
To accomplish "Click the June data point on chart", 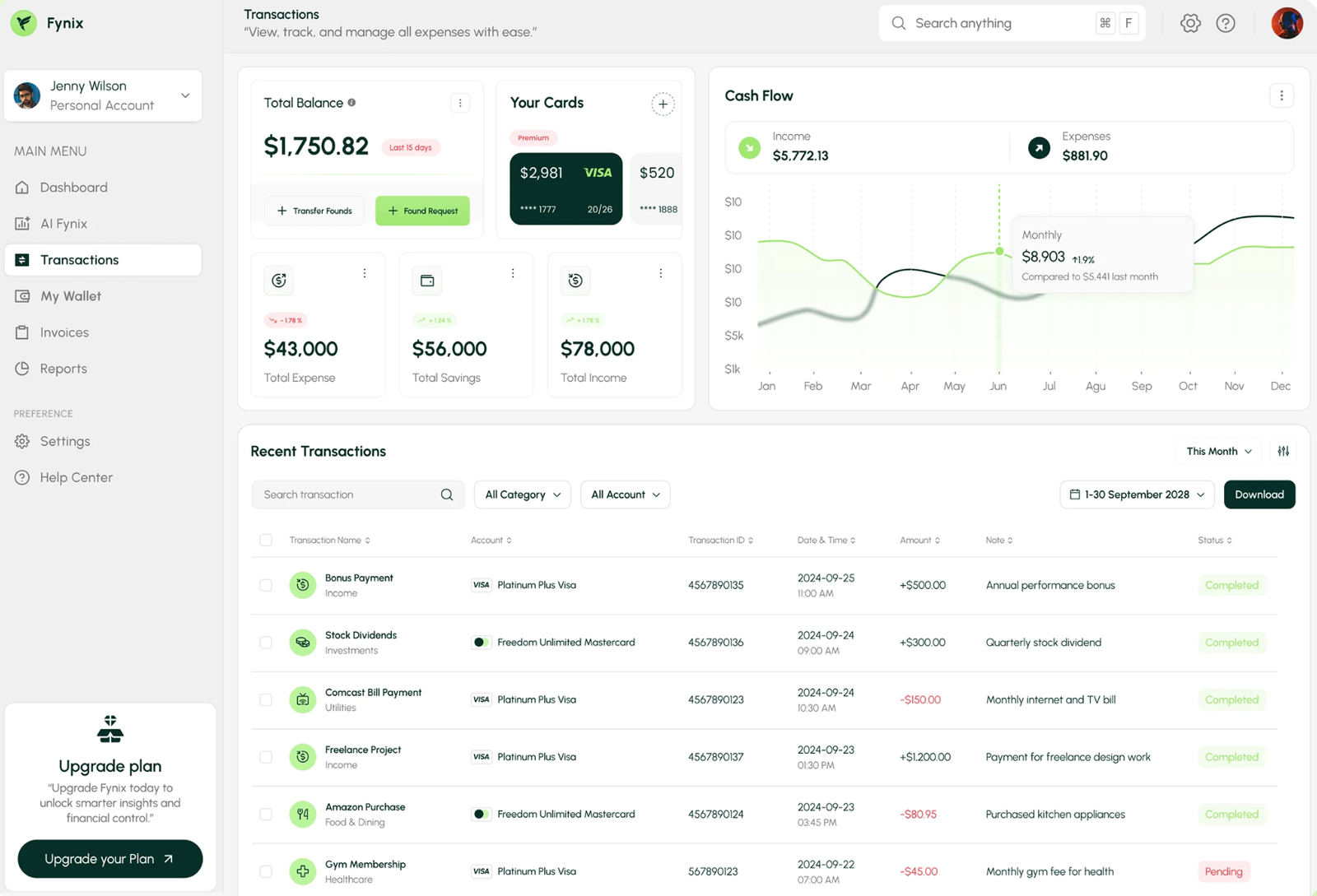I will pos(999,251).
